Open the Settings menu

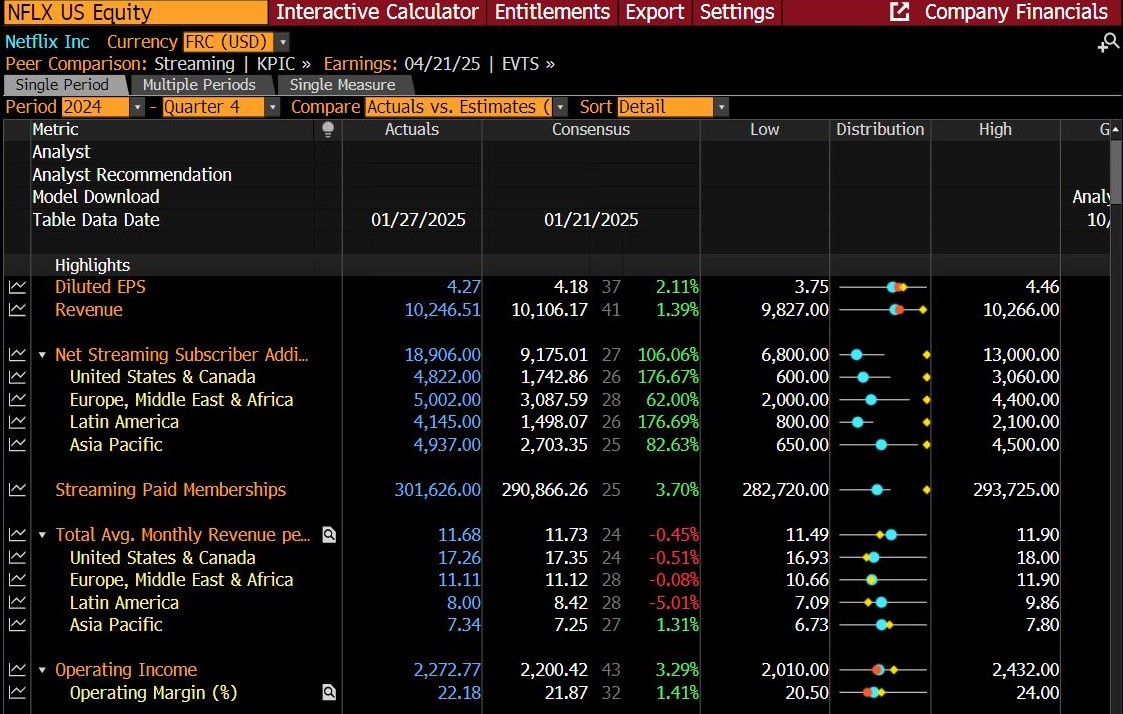737,13
